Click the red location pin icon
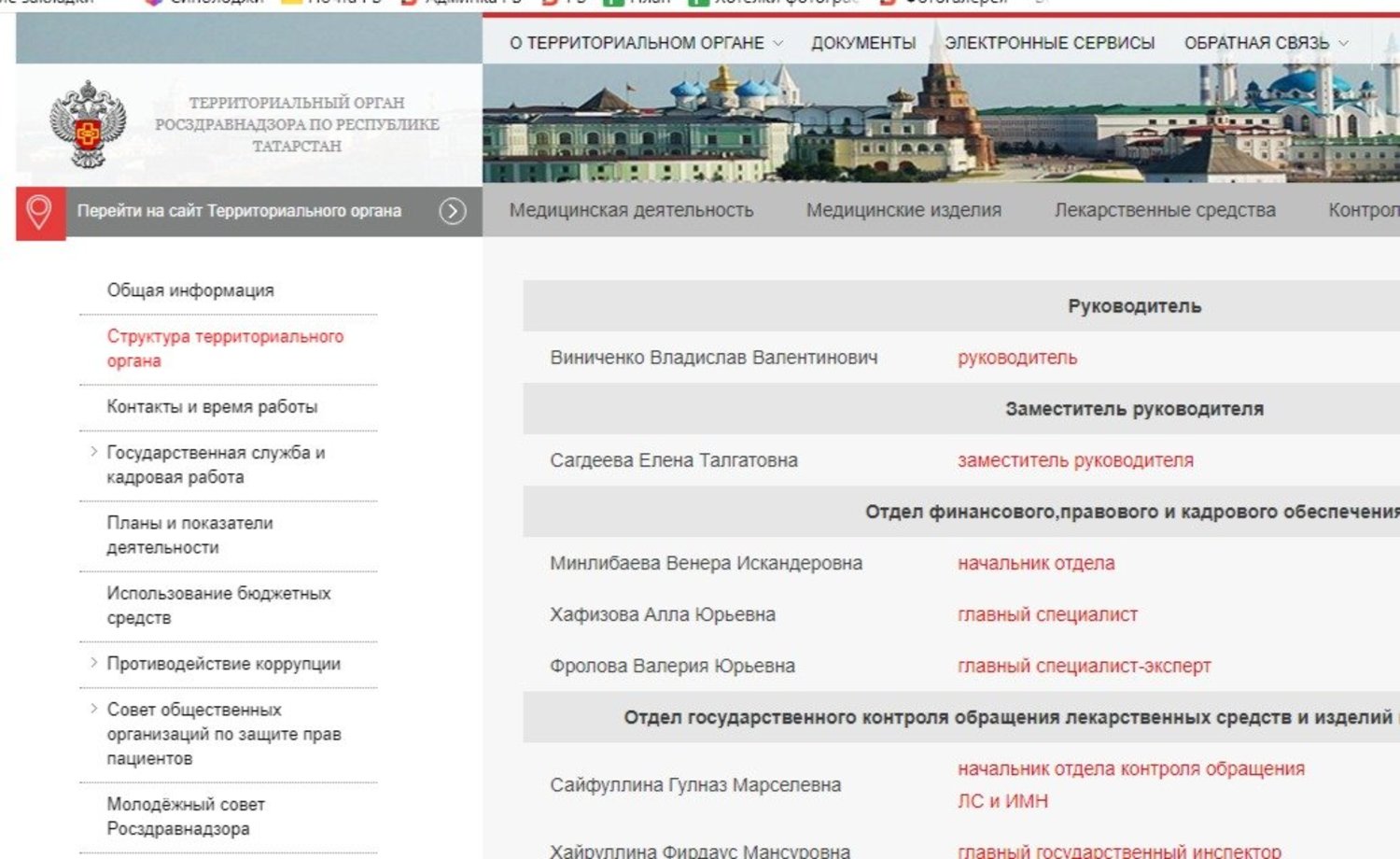The width and height of the screenshot is (1400, 859). click(x=39, y=212)
